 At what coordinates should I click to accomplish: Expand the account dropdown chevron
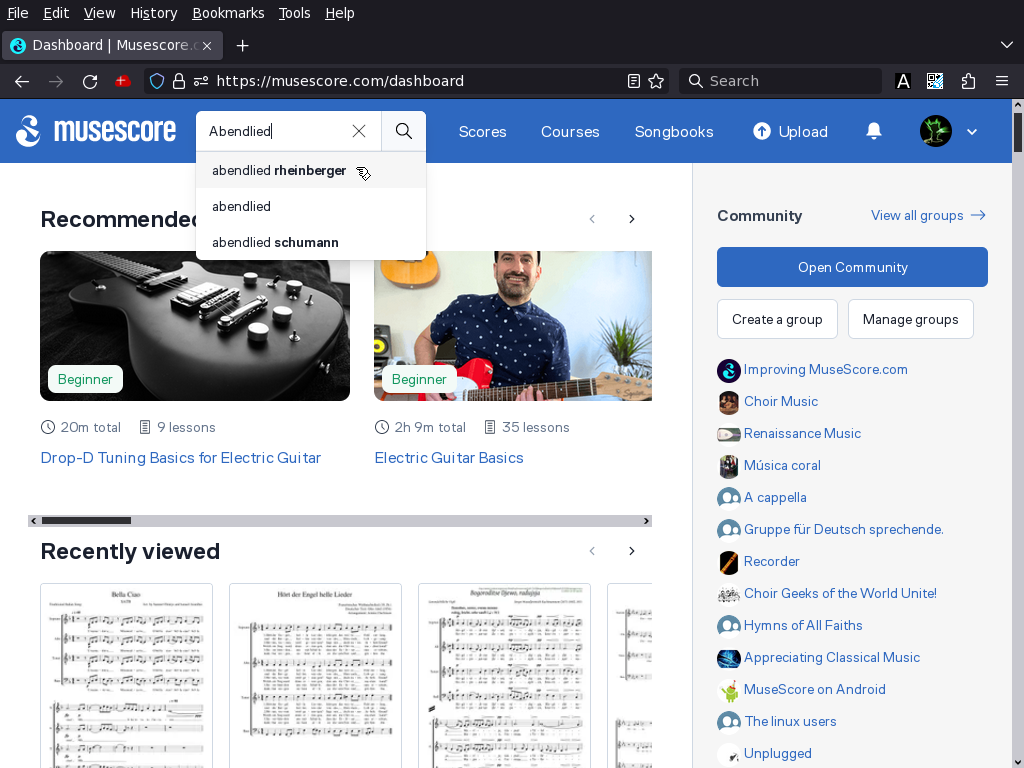[972, 132]
